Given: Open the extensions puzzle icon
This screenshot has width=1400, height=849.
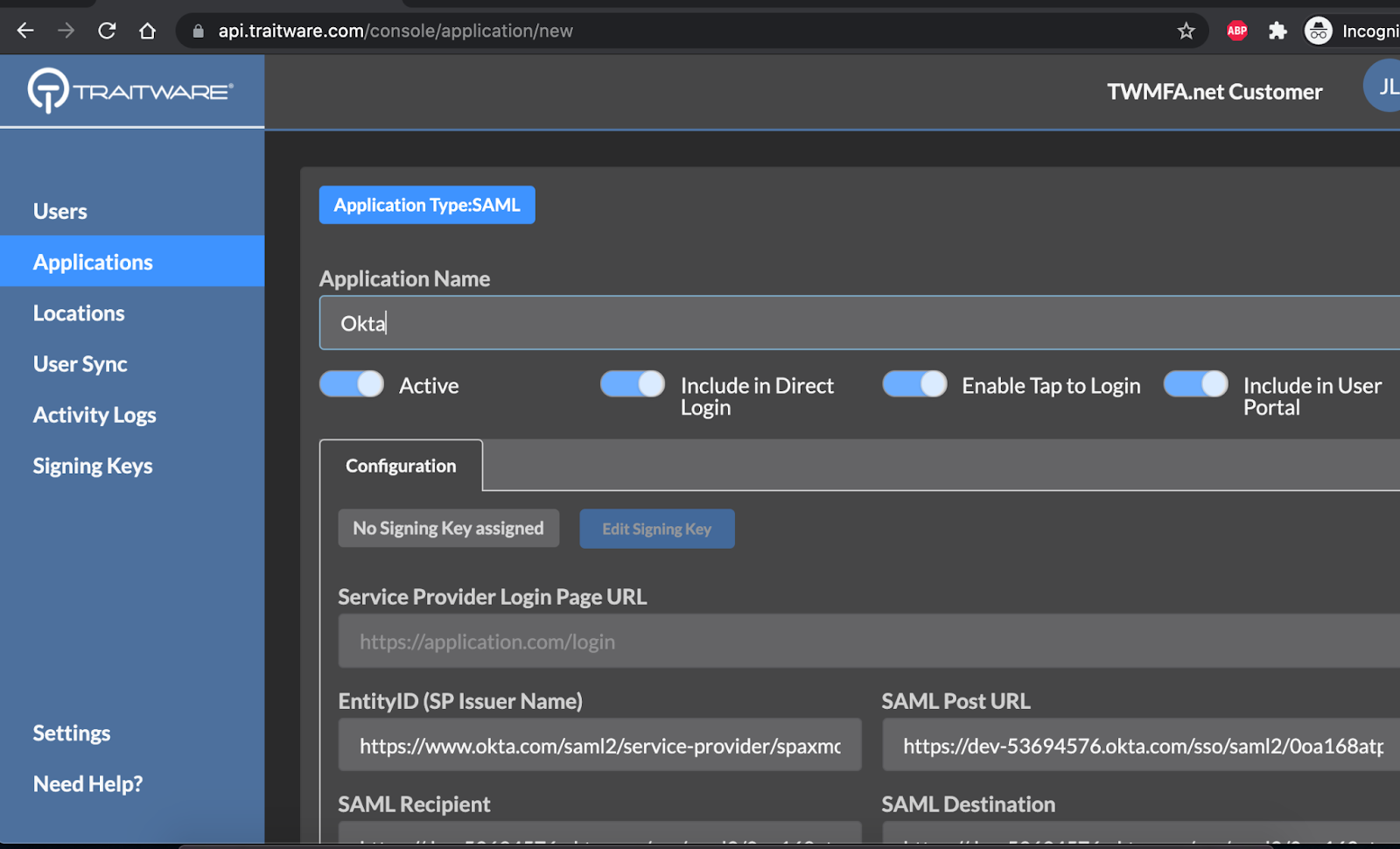Looking at the screenshot, I should click(1278, 31).
